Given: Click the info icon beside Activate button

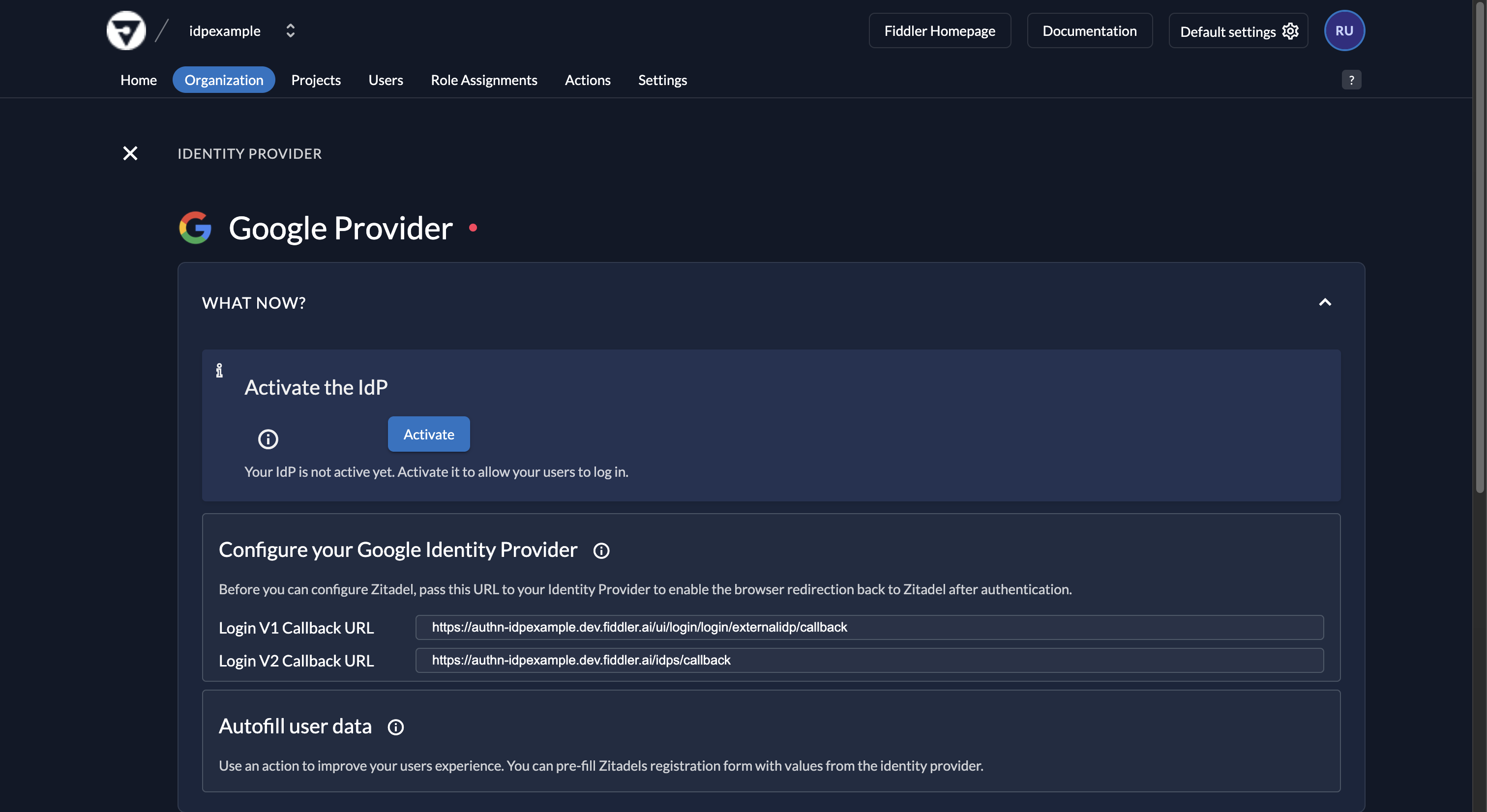Looking at the screenshot, I should coord(268,439).
